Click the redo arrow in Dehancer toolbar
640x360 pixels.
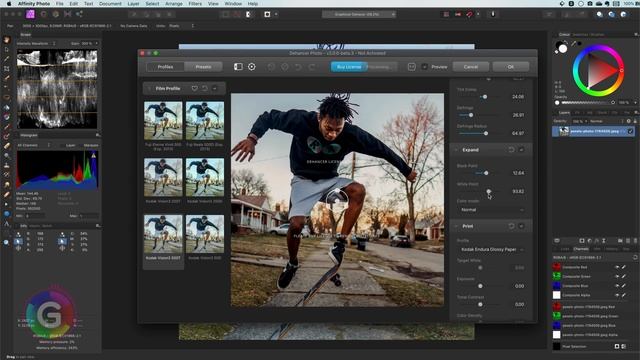point(312,67)
